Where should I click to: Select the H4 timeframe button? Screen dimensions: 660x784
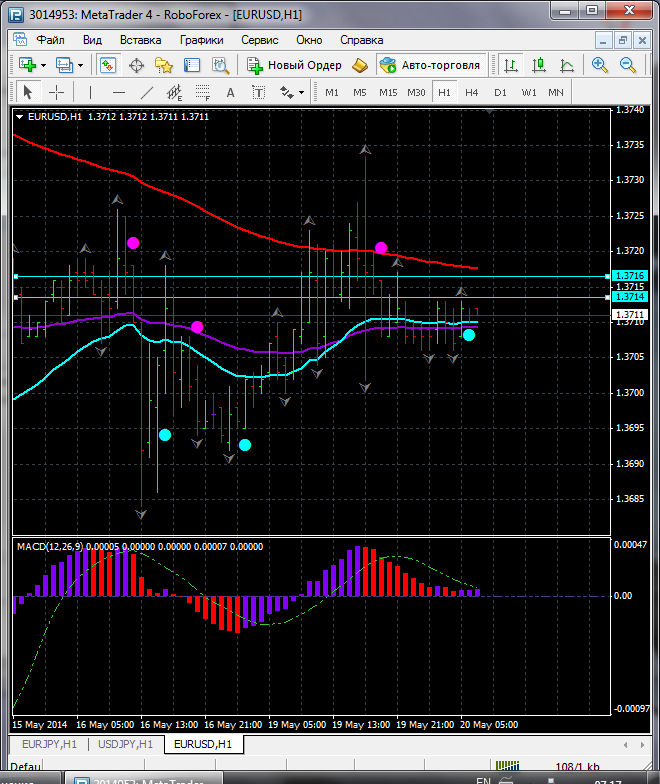tap(472, 92)
